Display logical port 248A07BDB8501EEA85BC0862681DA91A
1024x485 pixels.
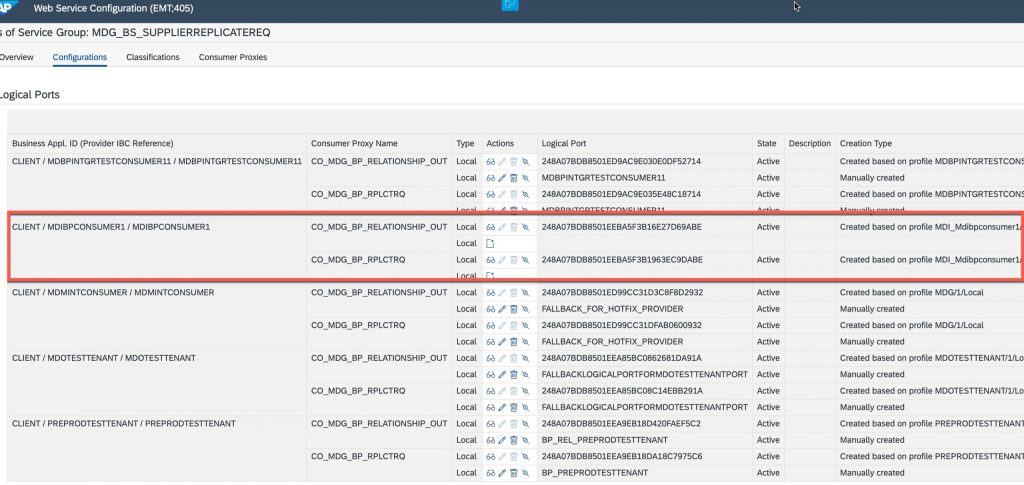pos(490,358)
